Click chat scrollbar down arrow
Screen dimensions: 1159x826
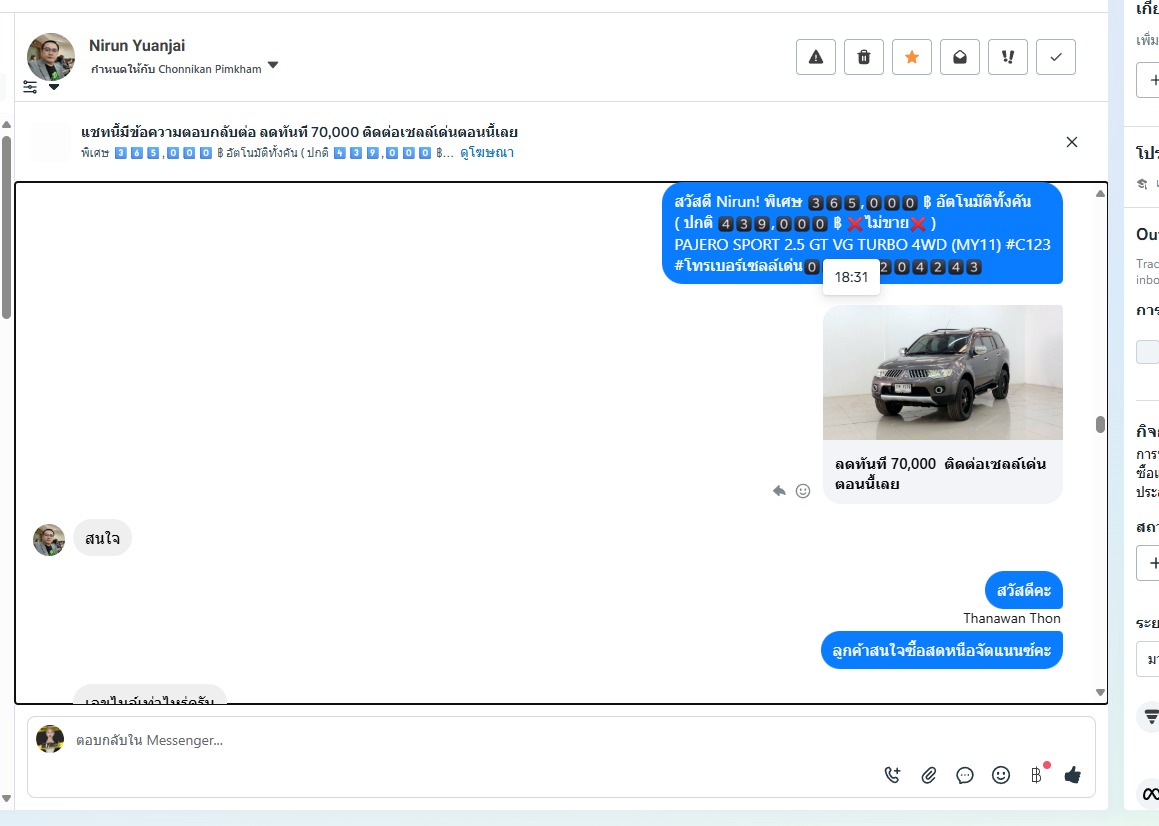pos(1100,693)
